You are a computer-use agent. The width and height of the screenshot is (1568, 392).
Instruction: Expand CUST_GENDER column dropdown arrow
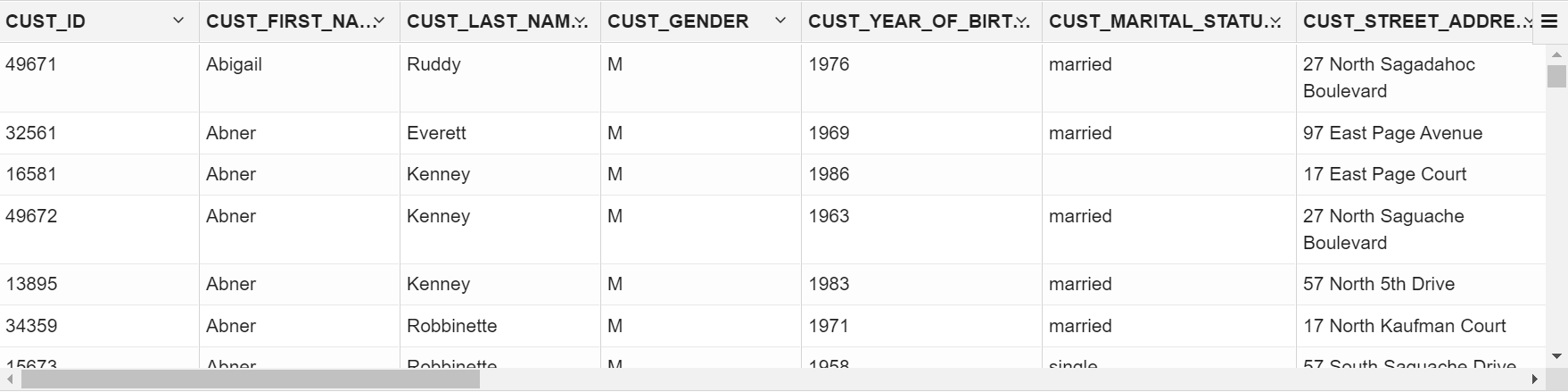pyautogui.click(x=781, y=21)
